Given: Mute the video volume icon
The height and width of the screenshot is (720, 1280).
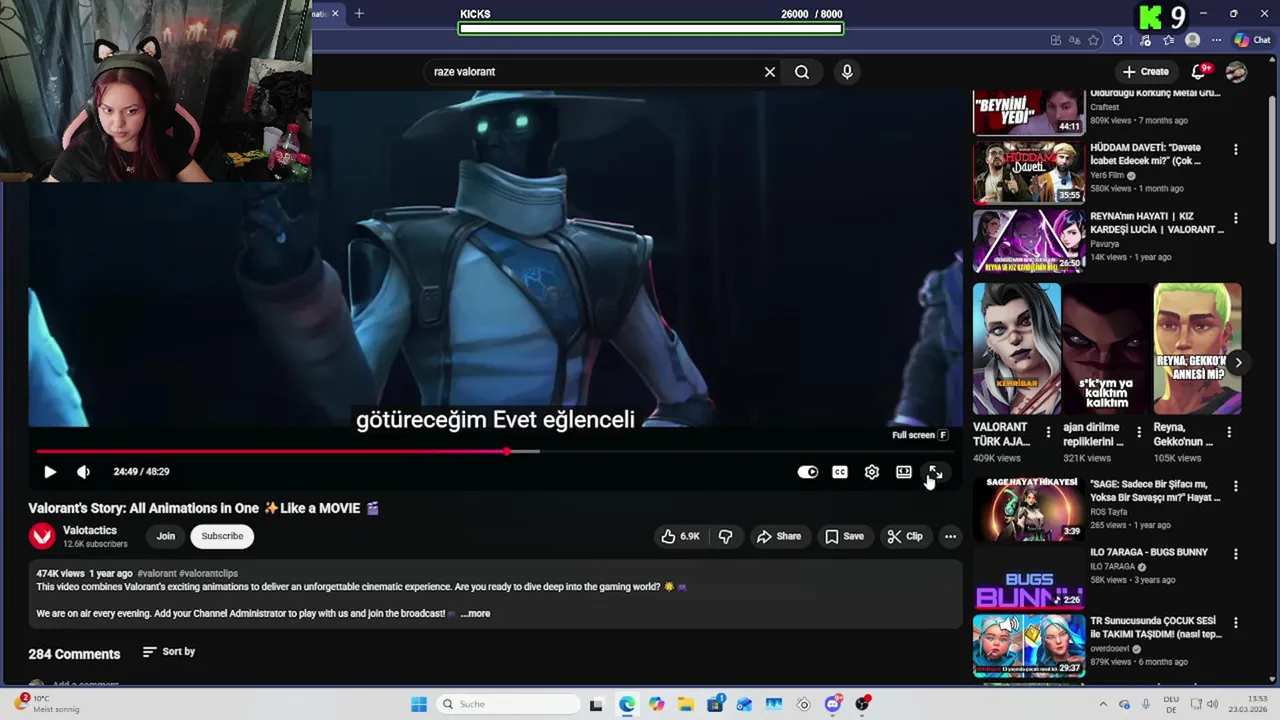Looking at the screenshot, I should 83,472.
